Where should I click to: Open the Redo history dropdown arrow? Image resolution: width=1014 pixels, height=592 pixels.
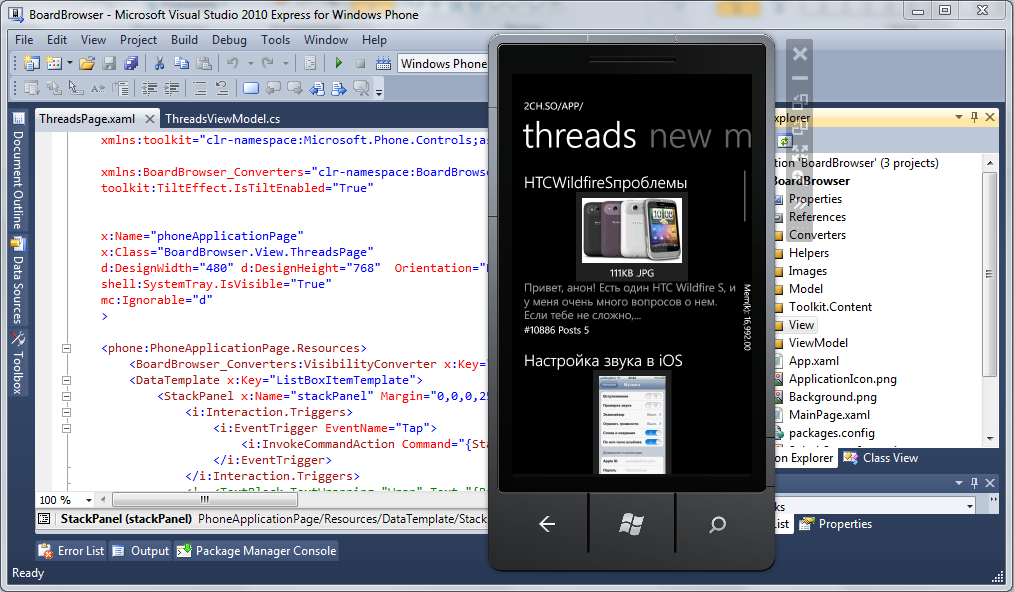[x=285, y=63]
